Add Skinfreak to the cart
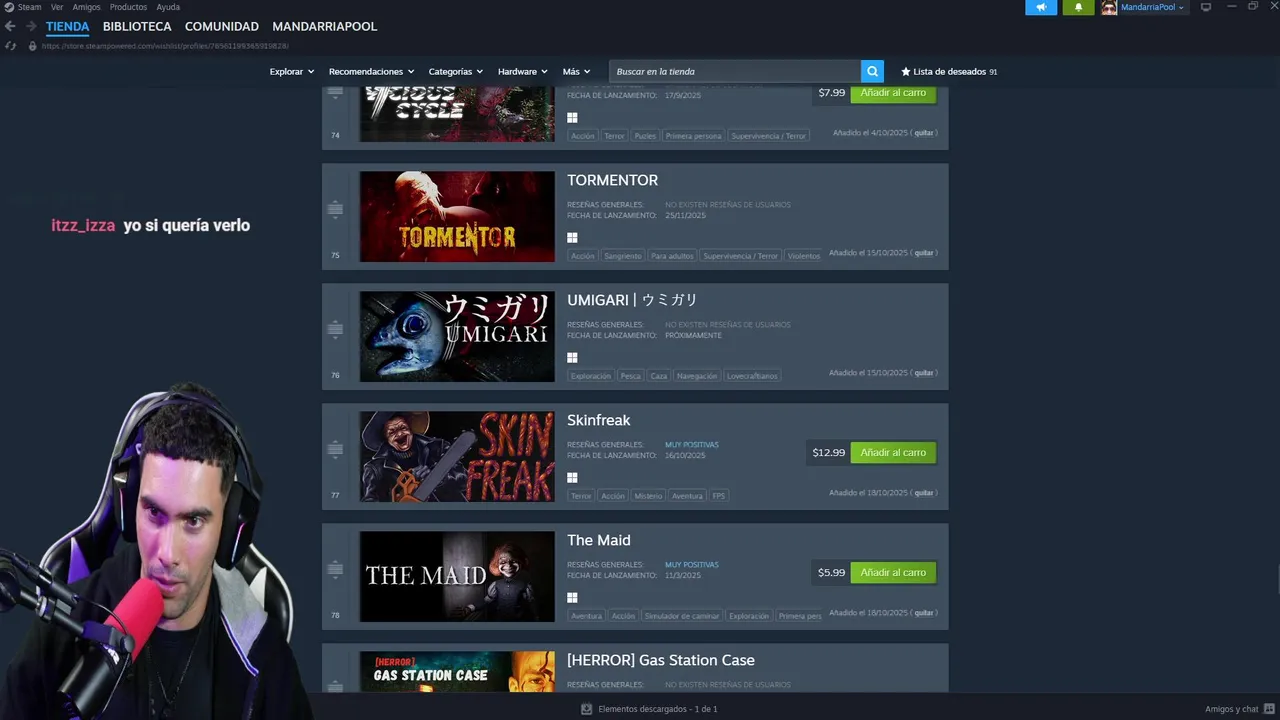Viewport: 1280px width, 720px height. point(893,452)
